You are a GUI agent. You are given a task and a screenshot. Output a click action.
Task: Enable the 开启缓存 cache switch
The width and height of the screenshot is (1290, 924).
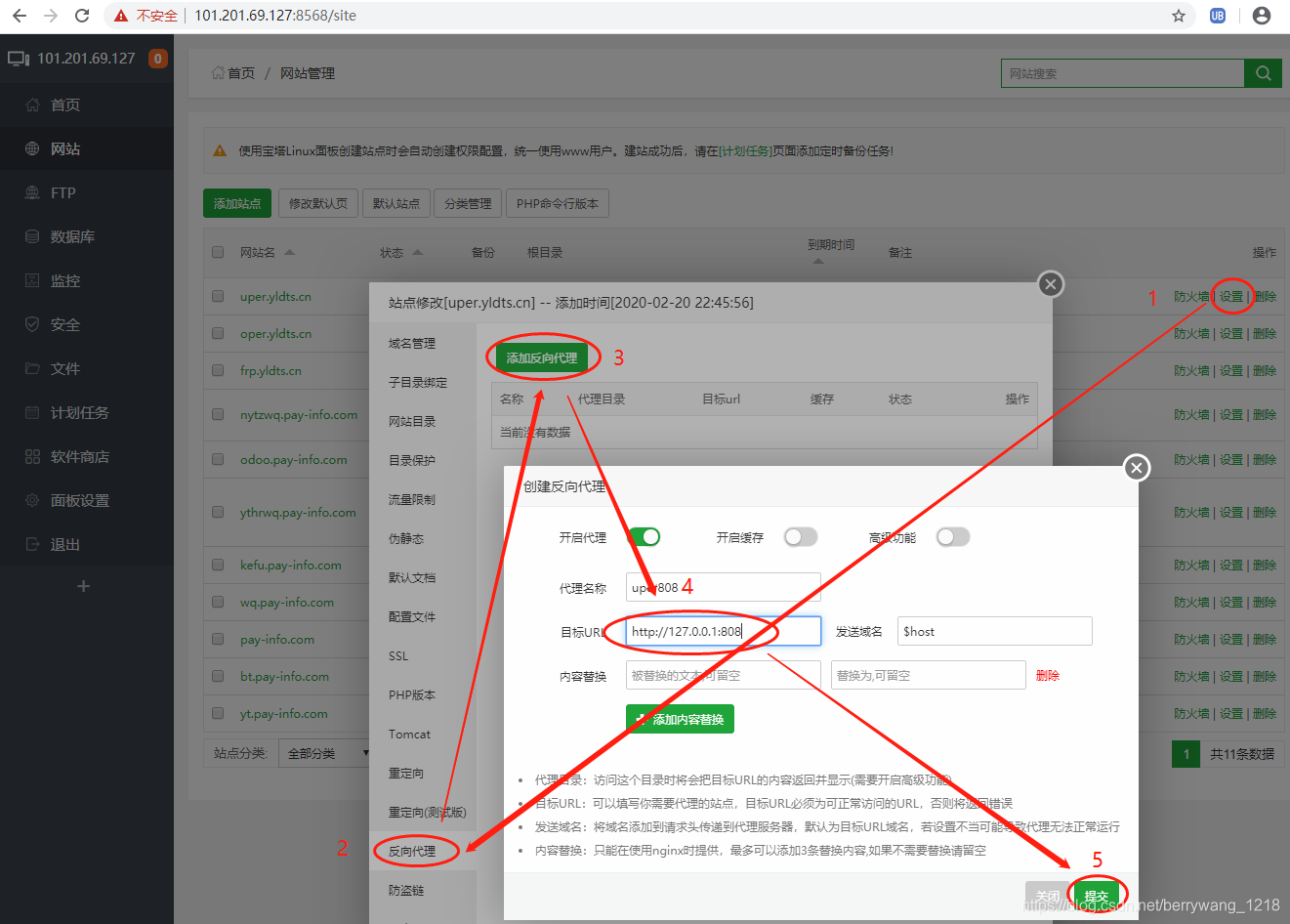coord(801,536)
